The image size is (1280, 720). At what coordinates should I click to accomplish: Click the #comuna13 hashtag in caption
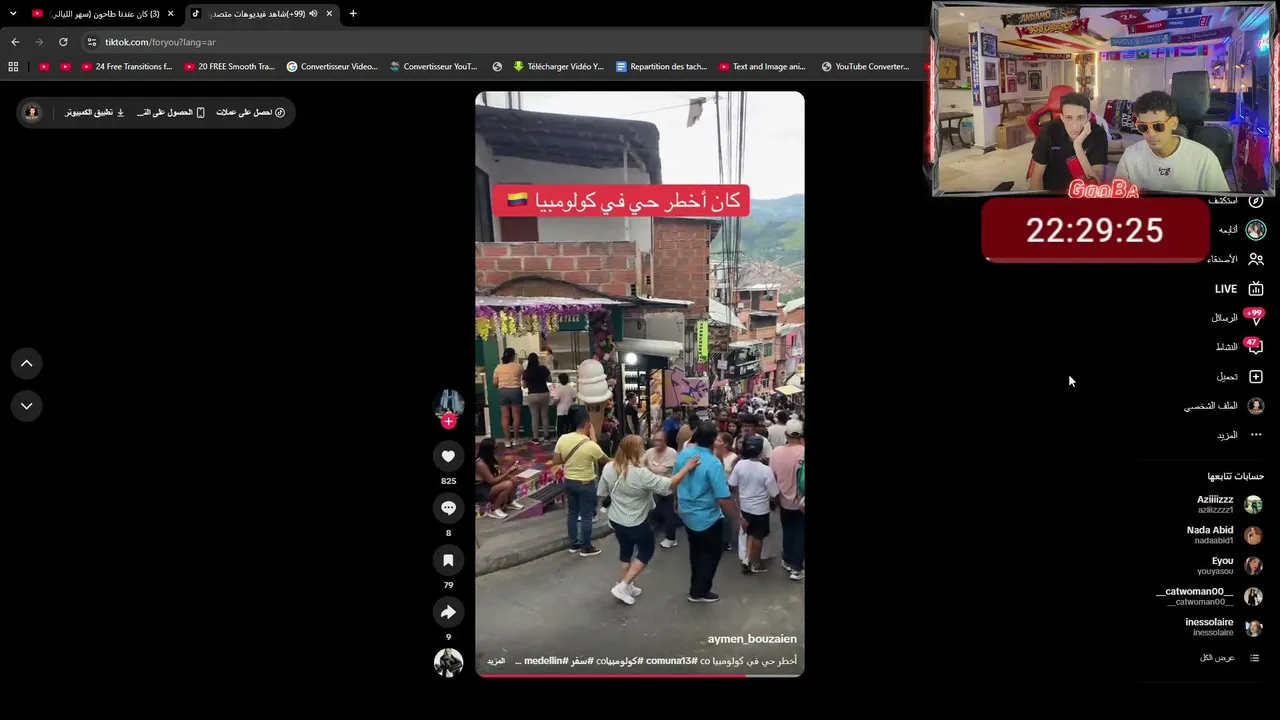point(671,661)
